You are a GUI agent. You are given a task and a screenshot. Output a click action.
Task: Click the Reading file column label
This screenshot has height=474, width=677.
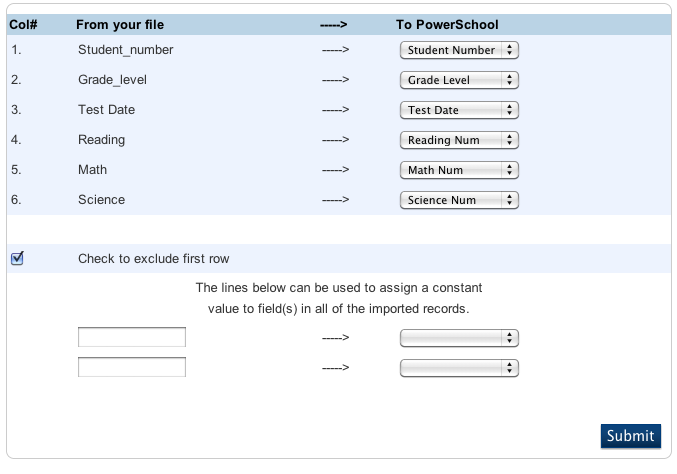click(101, 140)
